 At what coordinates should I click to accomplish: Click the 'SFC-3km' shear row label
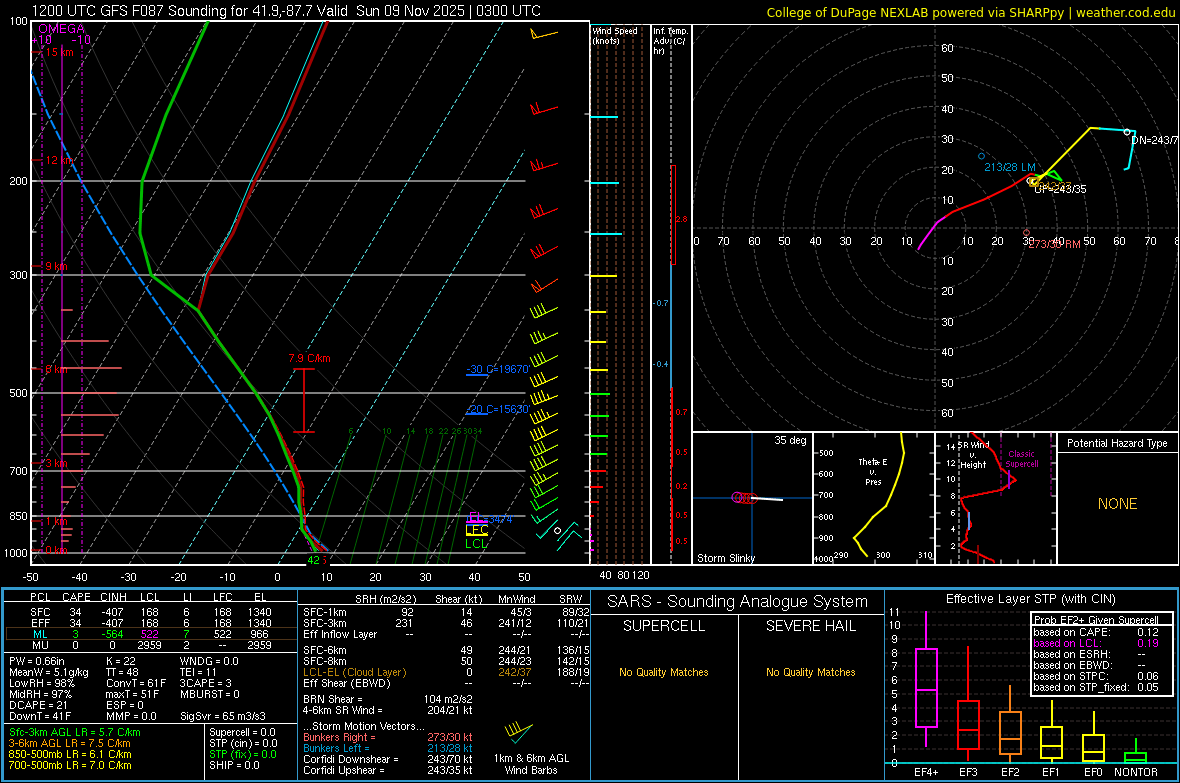coord(324,623)
